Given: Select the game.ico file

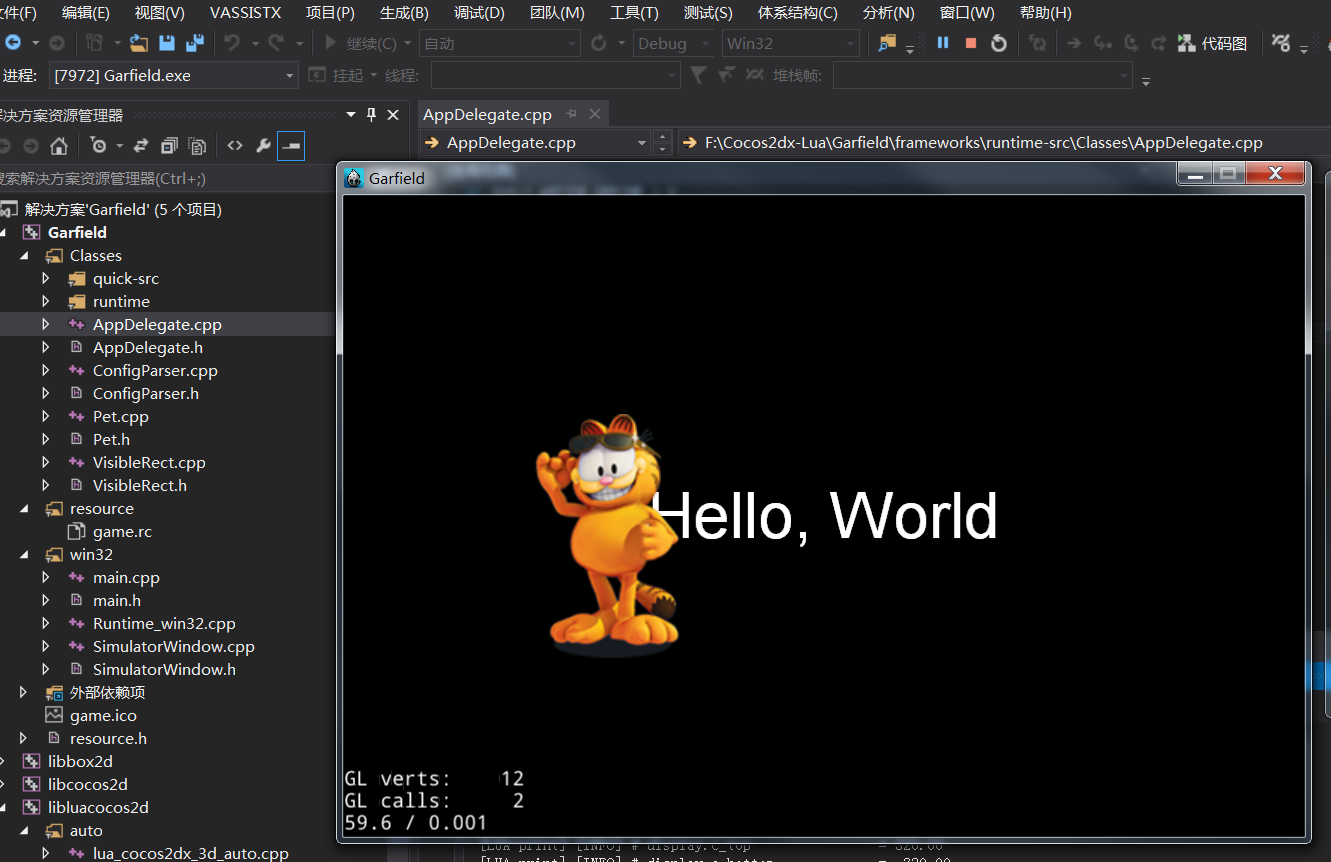Looking at the screenshot, I should 103,715.
